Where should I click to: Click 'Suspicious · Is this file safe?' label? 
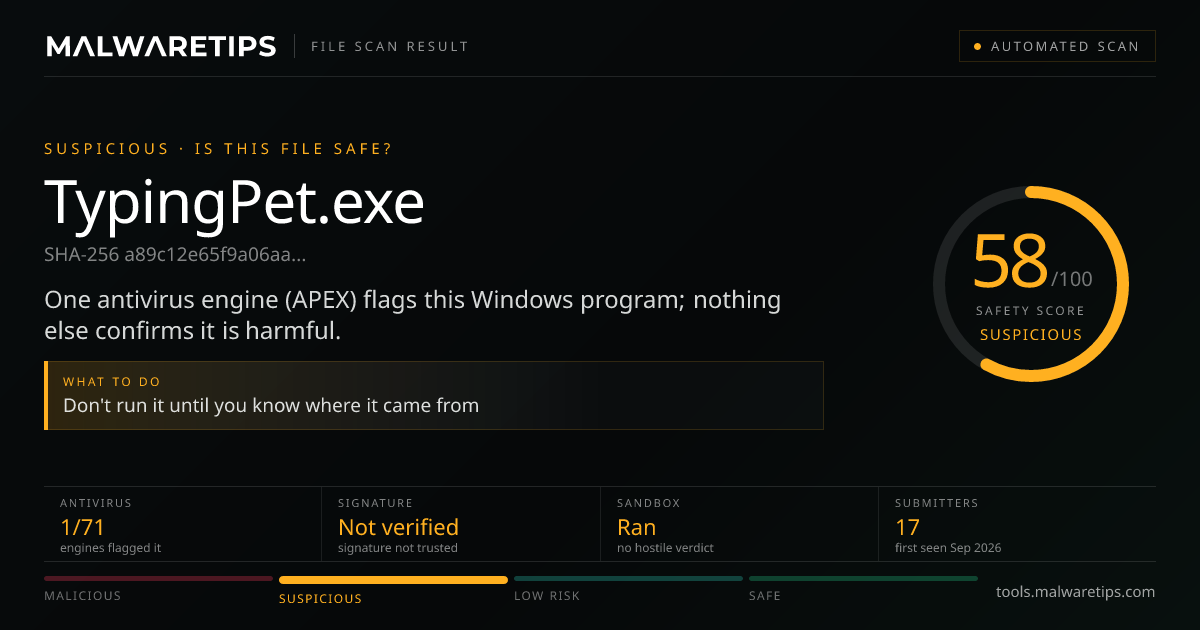[218, 149]
